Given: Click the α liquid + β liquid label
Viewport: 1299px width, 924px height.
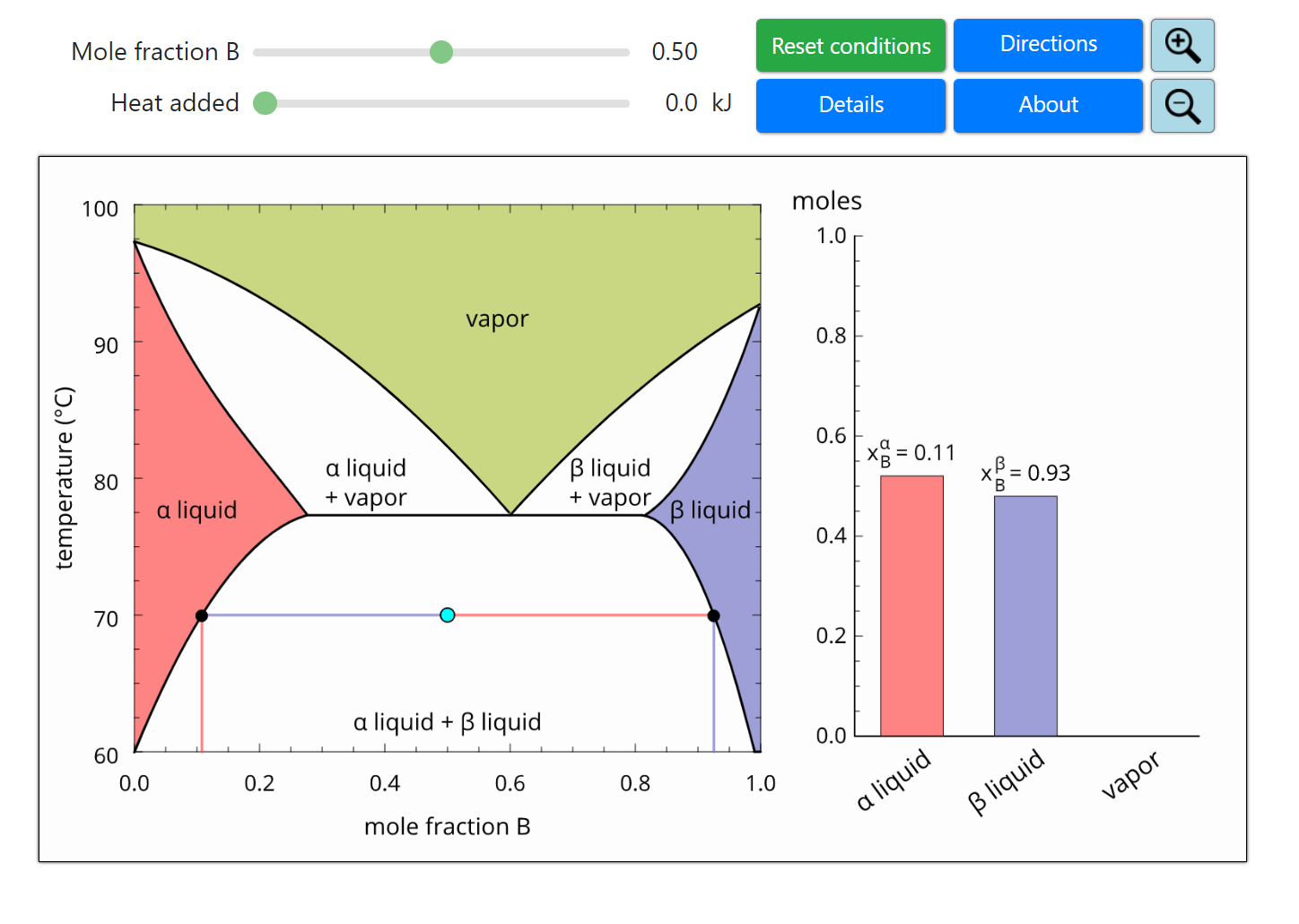Looking at the screenshot, I should click(x=447, y=722).
